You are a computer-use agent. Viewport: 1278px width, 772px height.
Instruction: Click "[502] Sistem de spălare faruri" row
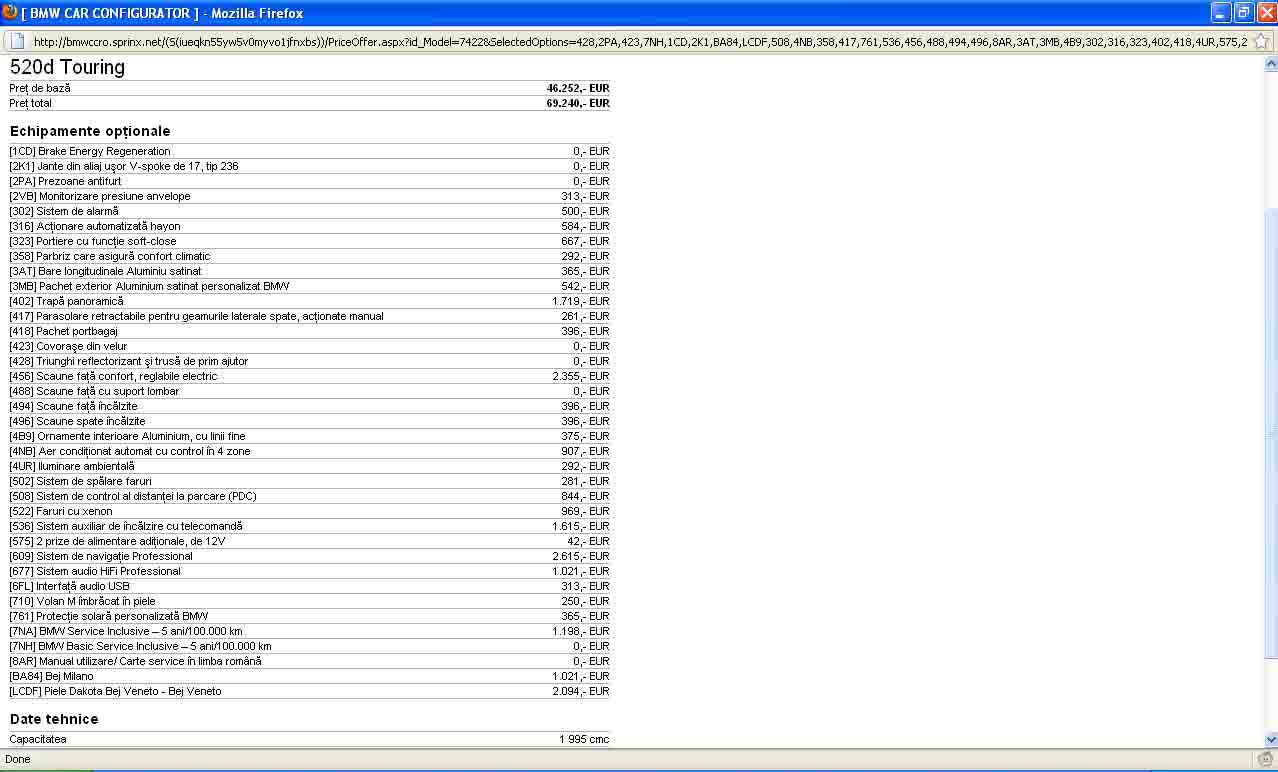click(309, 481)
